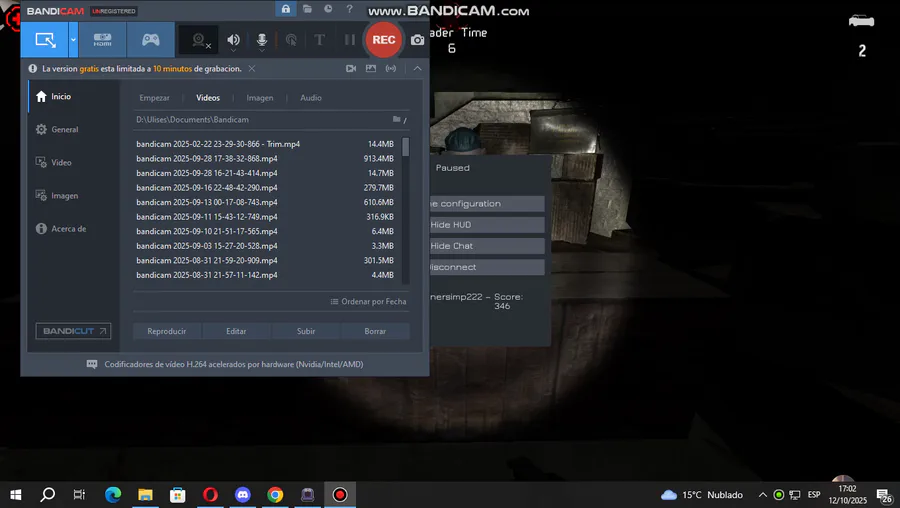Take a screenshot with camera icon
This screenshot has width=900, height=508.
point(418,40)
